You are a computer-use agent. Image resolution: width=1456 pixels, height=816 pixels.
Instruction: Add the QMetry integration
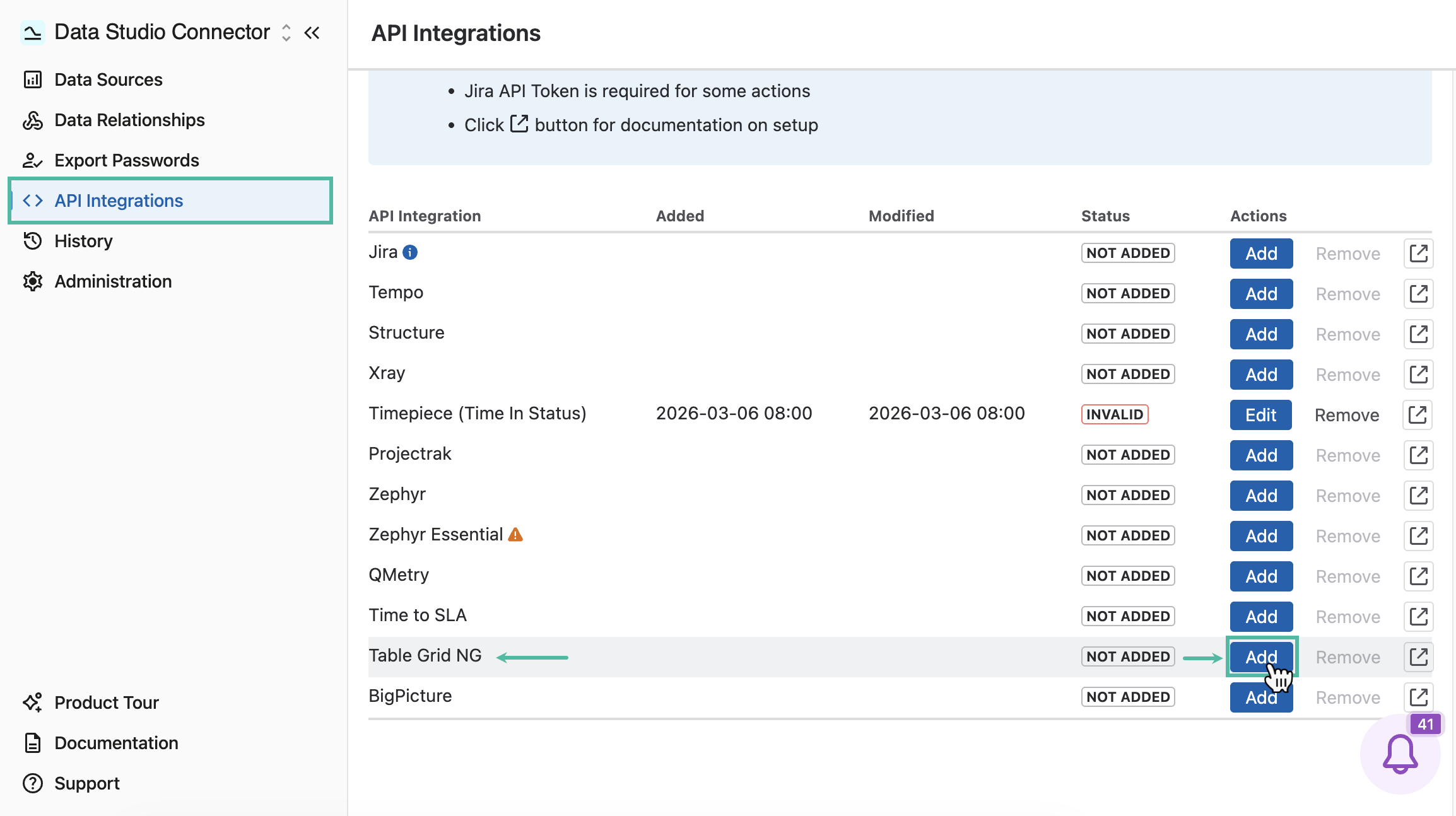[1261, 576]
